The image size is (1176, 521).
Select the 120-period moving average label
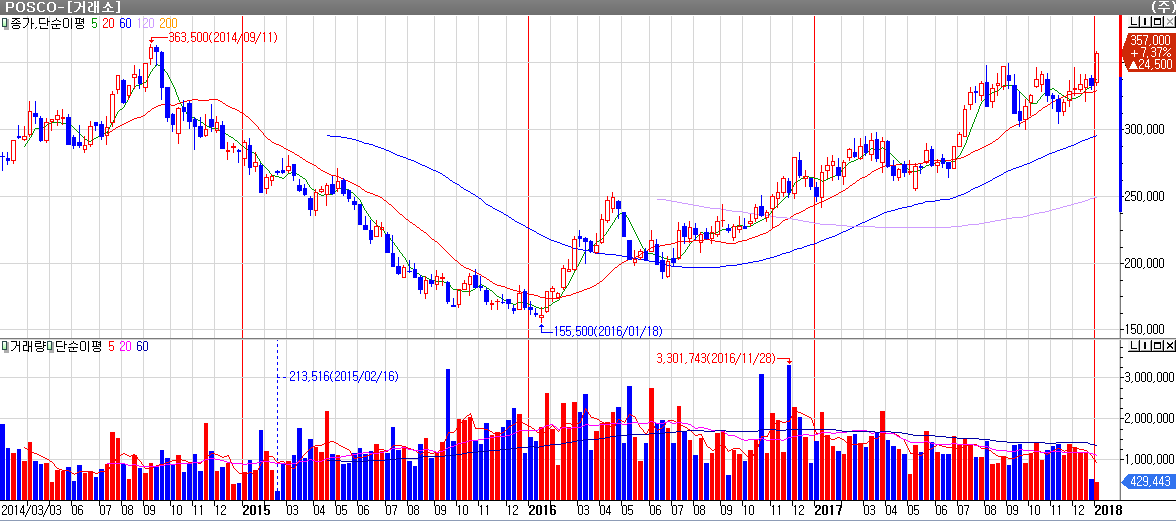click(x=145, y=23)
